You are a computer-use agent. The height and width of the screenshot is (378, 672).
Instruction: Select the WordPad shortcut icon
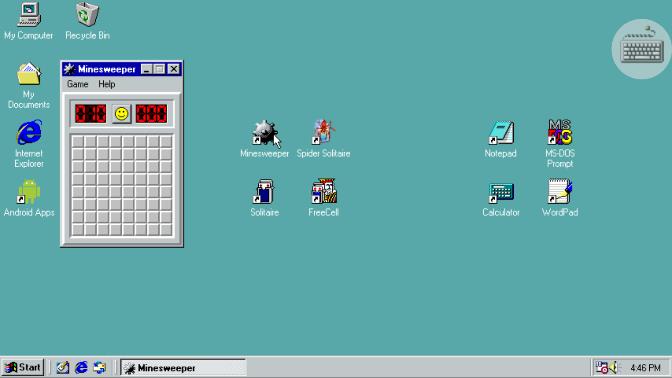click(x=560, y=192)
